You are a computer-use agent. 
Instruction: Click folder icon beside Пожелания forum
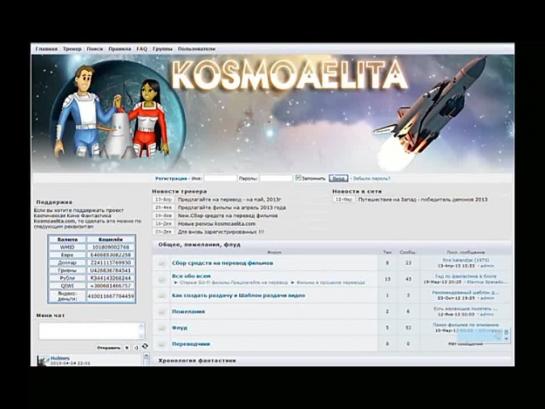pyautogui.click(x=162, y=312)
